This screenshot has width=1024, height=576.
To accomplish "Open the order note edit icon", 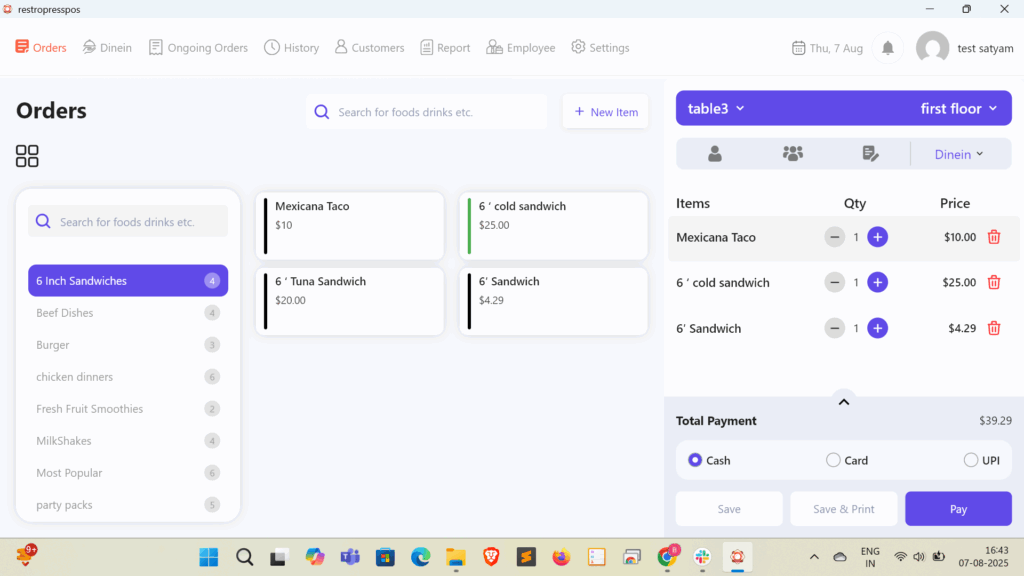I will 870,154.
